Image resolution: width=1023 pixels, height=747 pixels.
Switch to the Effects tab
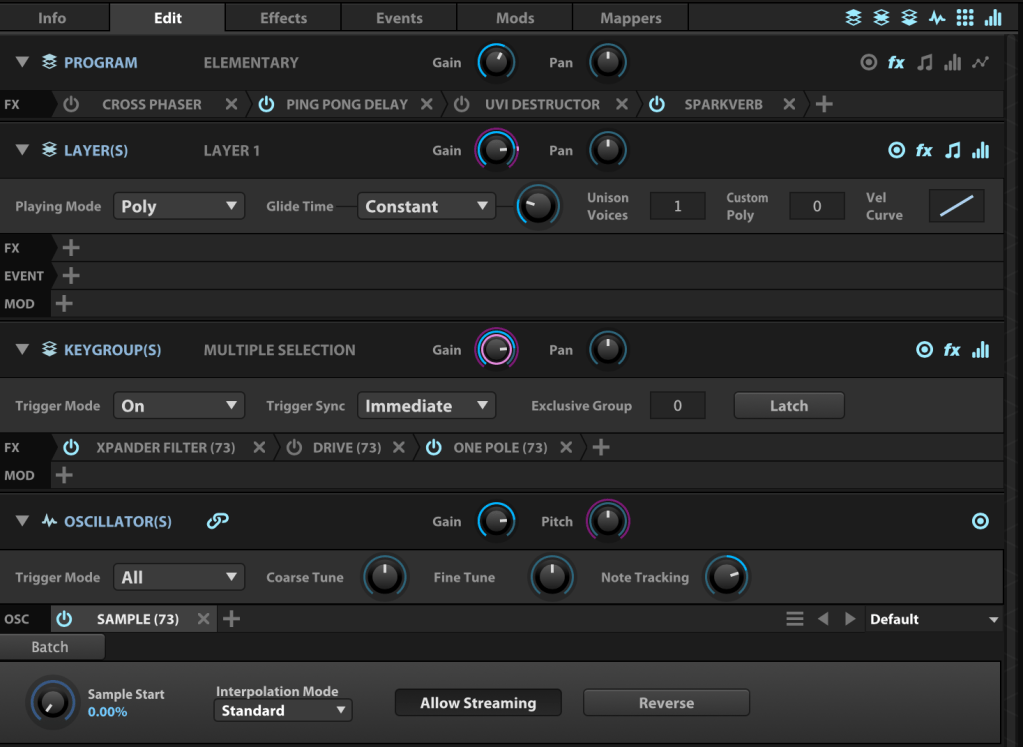click(x=283, y=18)
